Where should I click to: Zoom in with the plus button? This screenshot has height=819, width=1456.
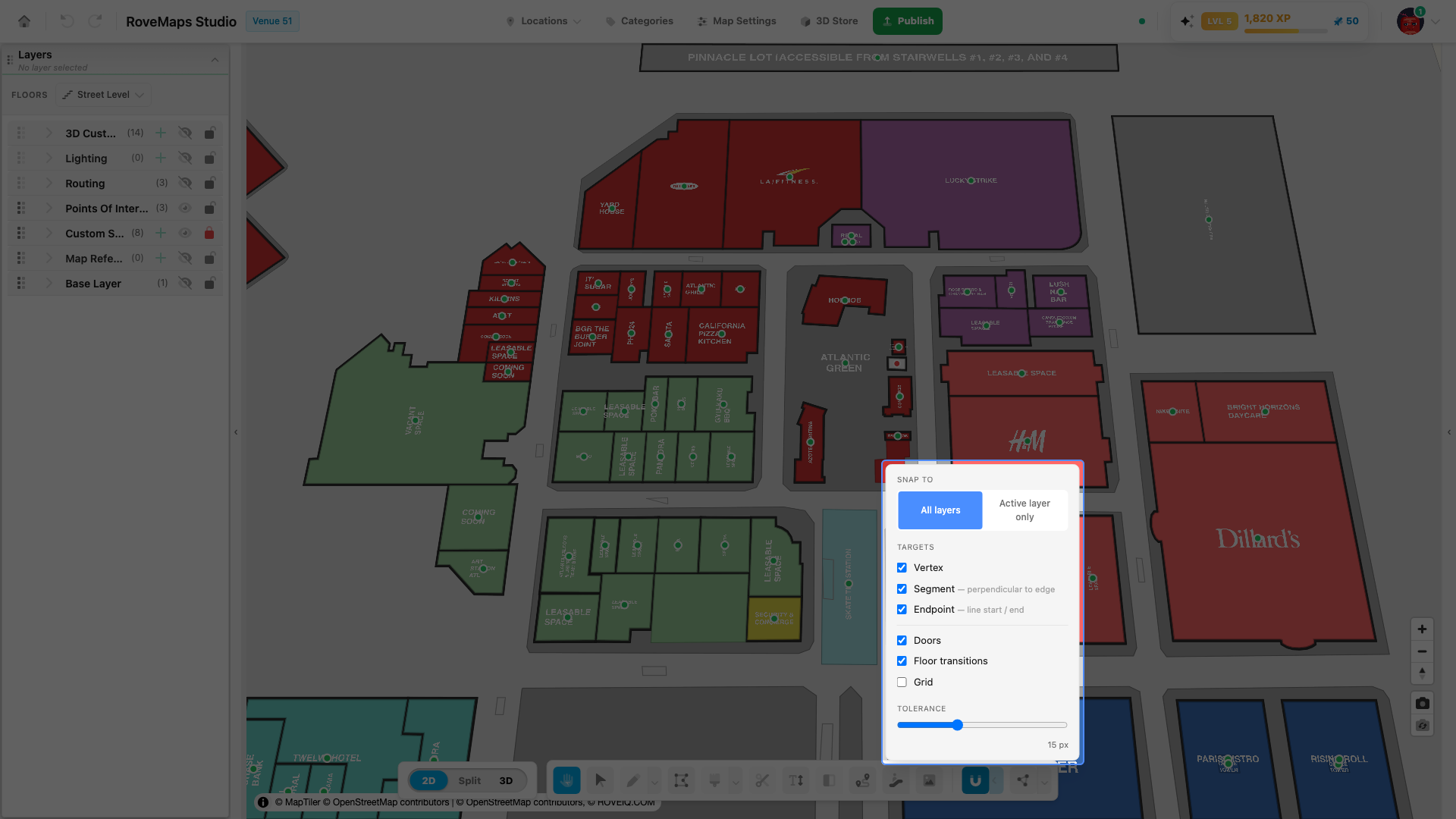pyautogui.click(x=1422, y=629)
